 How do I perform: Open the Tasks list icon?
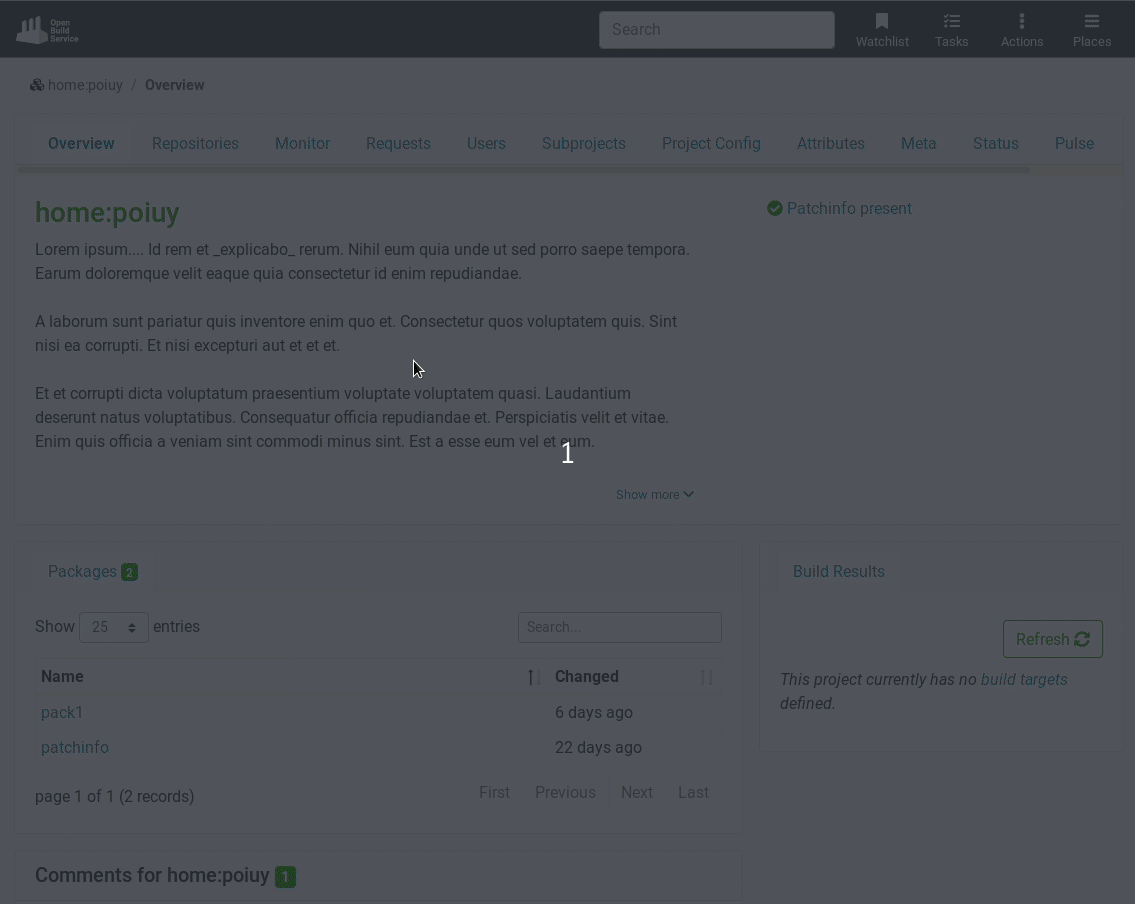(x=951, y=21)
